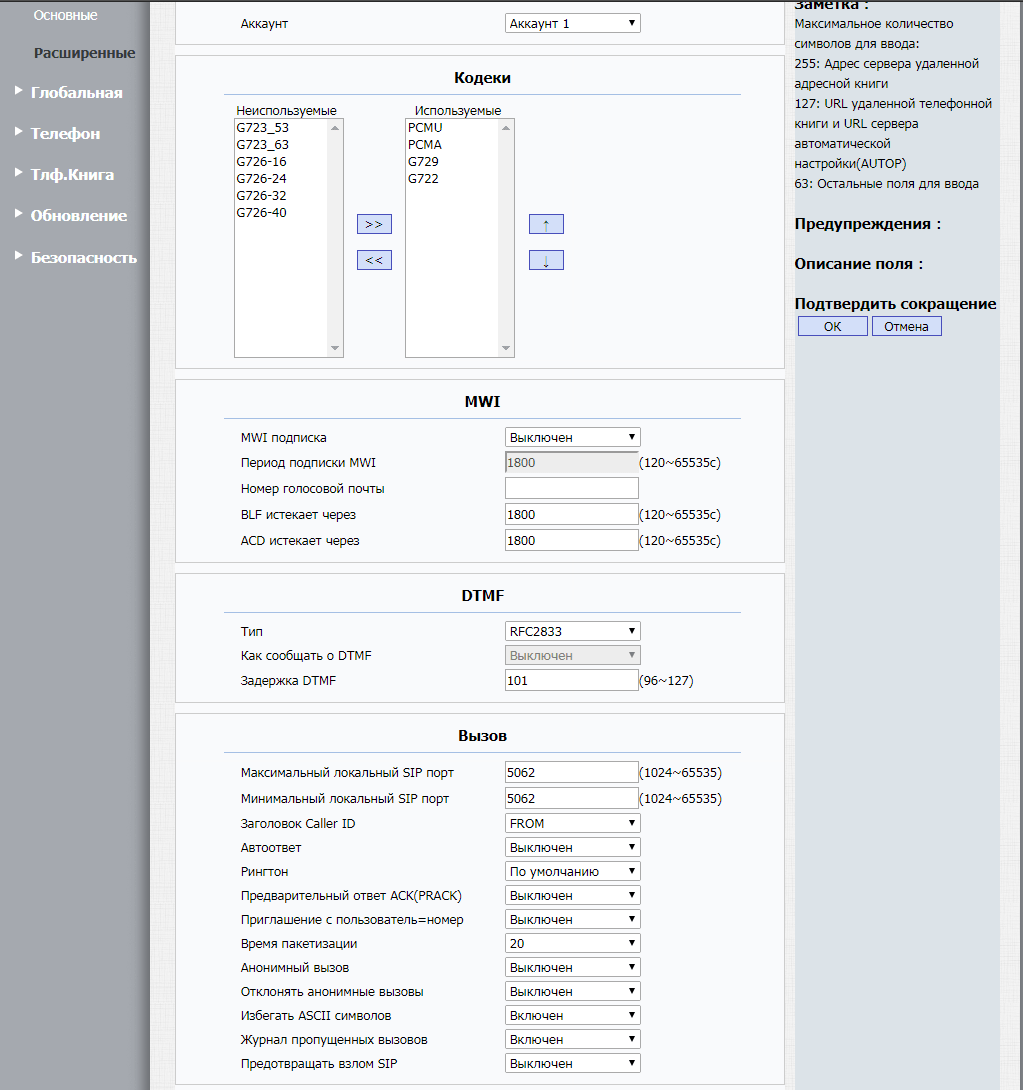Click used codecs list scroll-down arrow
Image resolution: width=1023 pixels, height=1090 pixels.
click(x=506, y=348)
